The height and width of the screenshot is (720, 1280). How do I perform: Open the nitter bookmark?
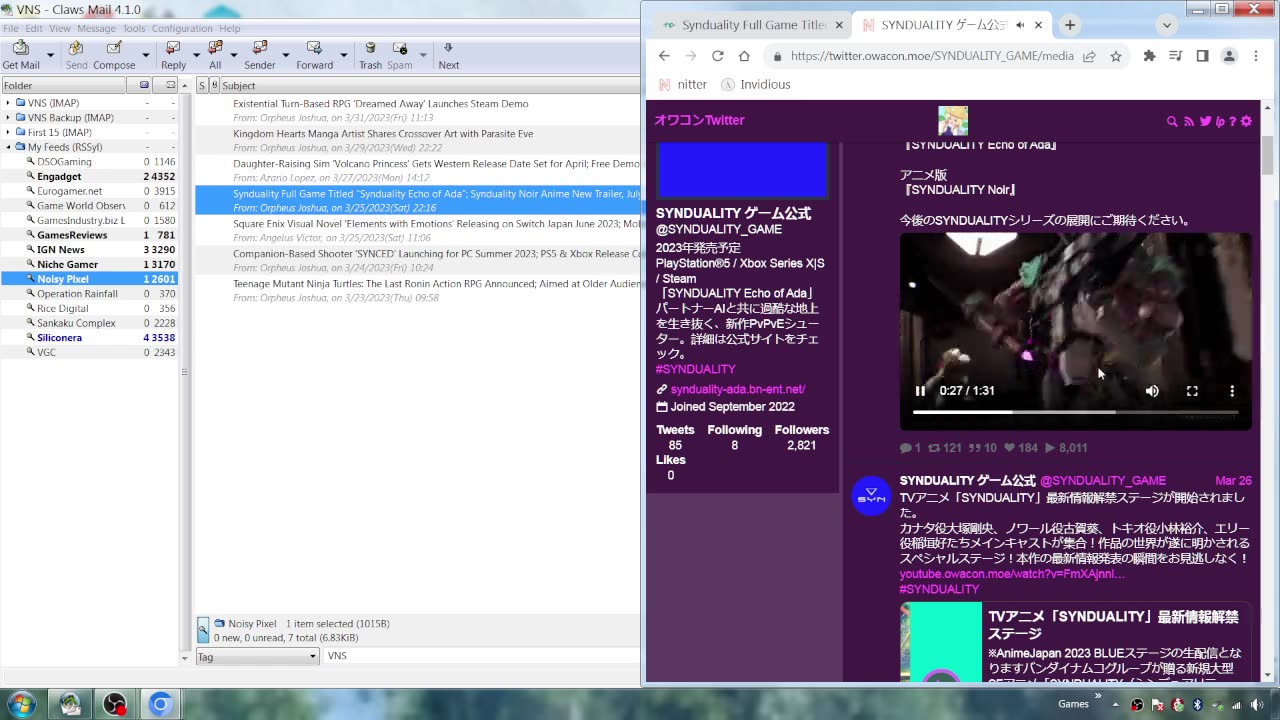tap(683, 85)
